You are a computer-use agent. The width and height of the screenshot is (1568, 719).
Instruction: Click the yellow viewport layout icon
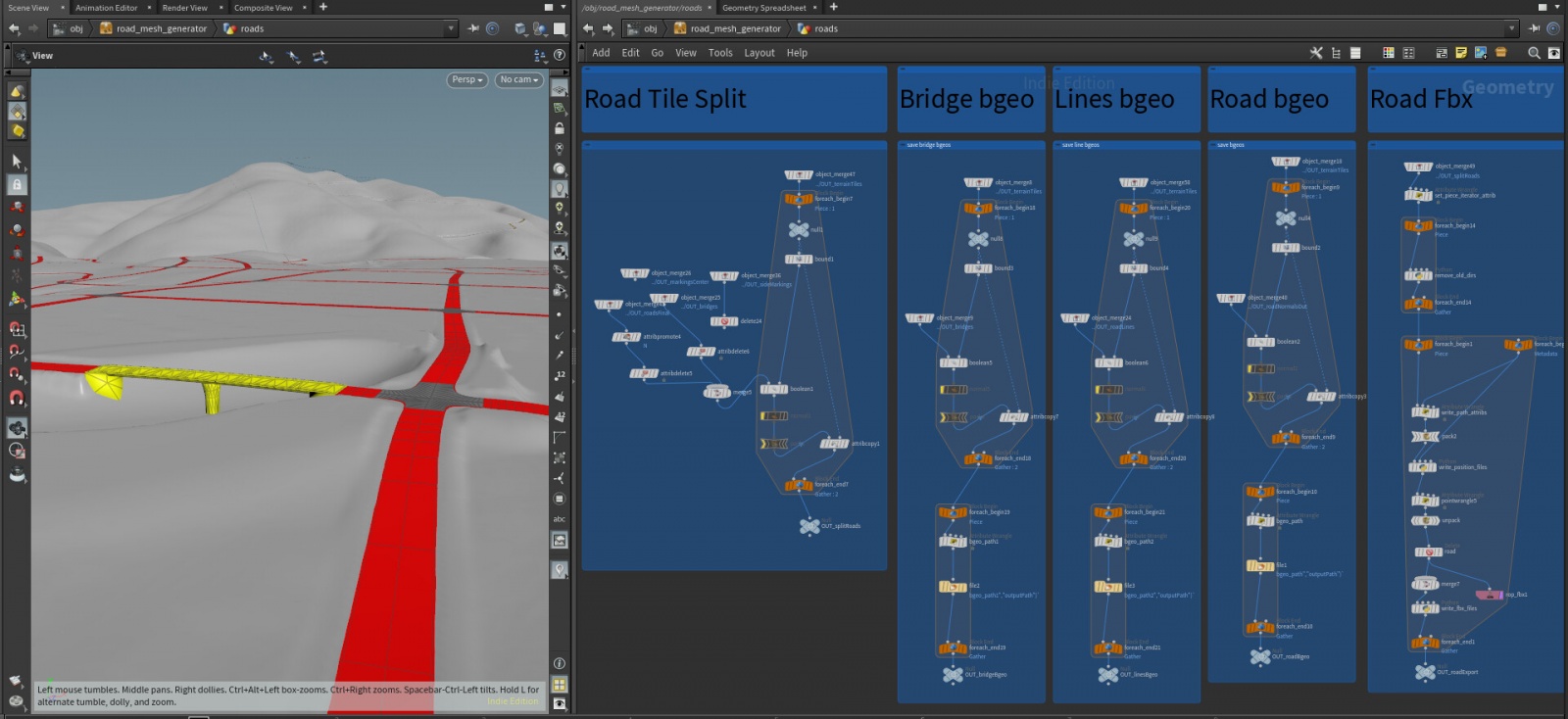coord(560,684)
